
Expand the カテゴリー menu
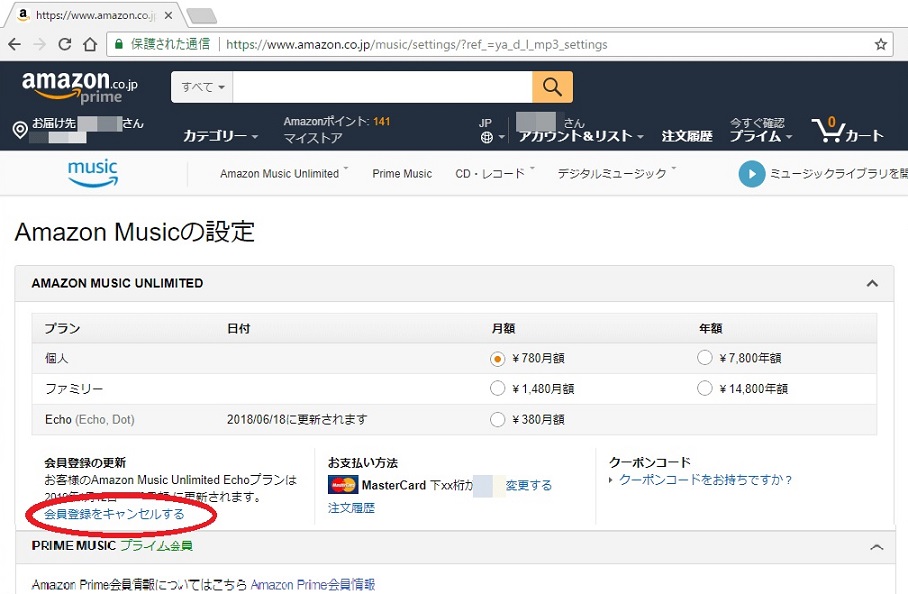pos(220,136)
